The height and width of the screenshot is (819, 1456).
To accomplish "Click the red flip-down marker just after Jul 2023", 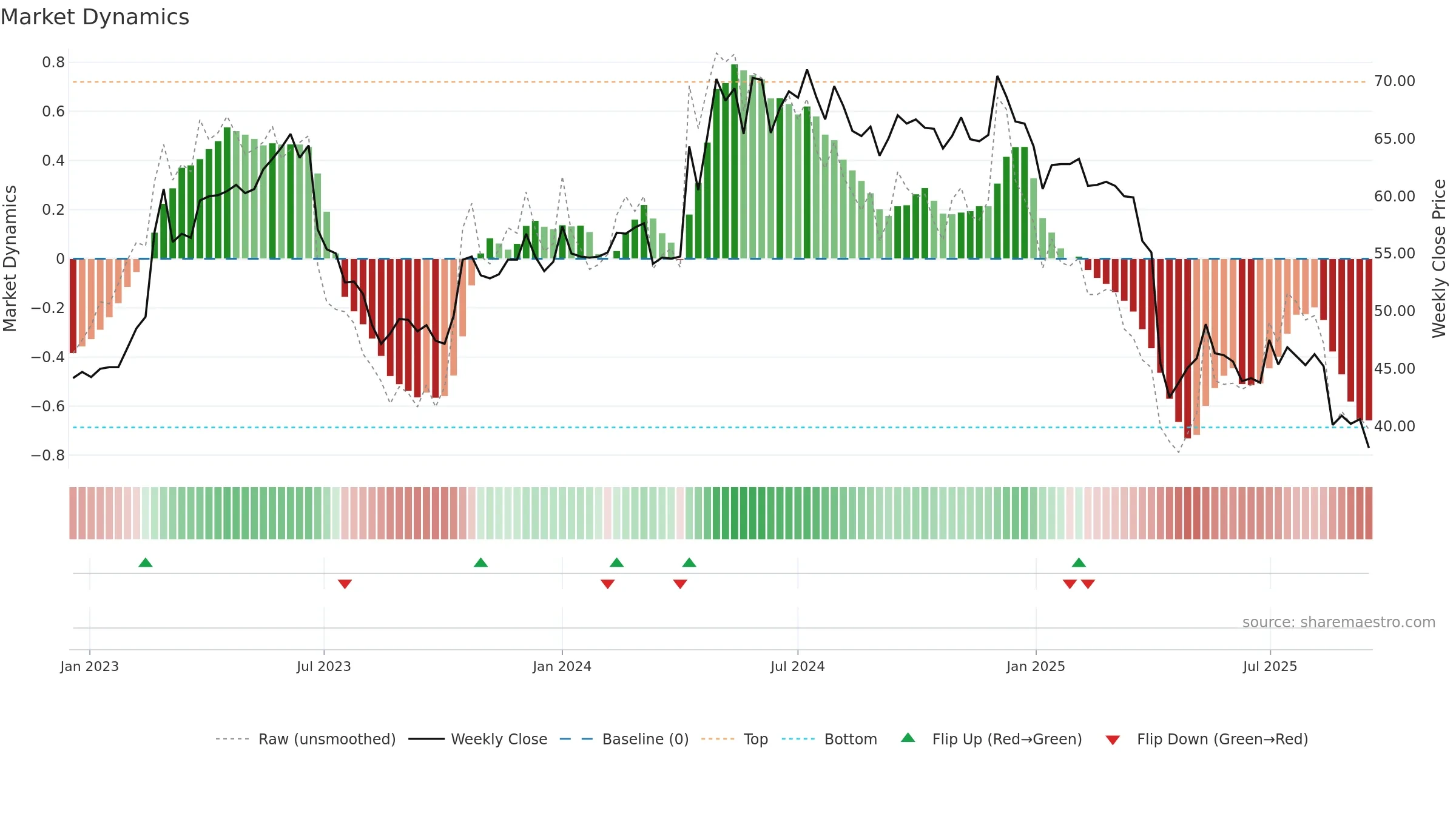I will 345,584.
